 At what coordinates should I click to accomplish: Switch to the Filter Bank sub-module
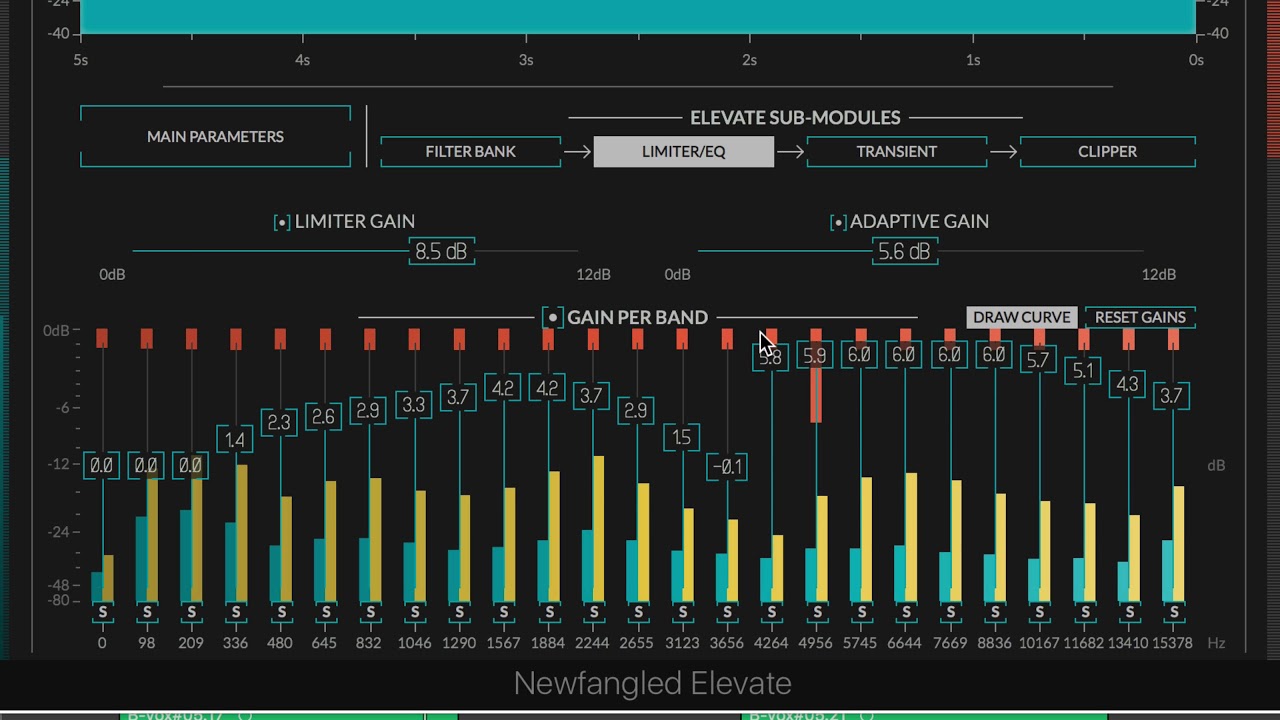tap(471, 152)
